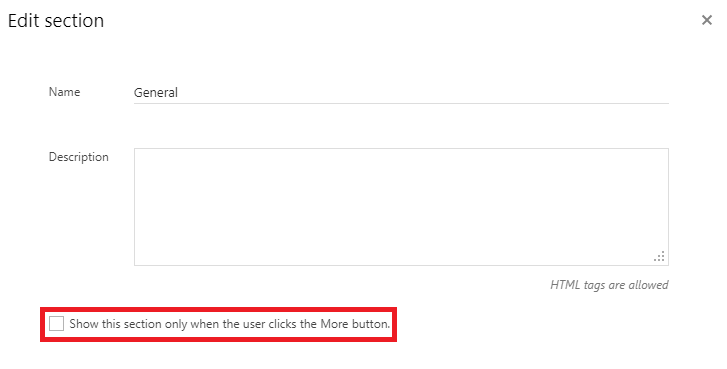Place cursor after the word General
727x369 pixels.
click(179, 93)
